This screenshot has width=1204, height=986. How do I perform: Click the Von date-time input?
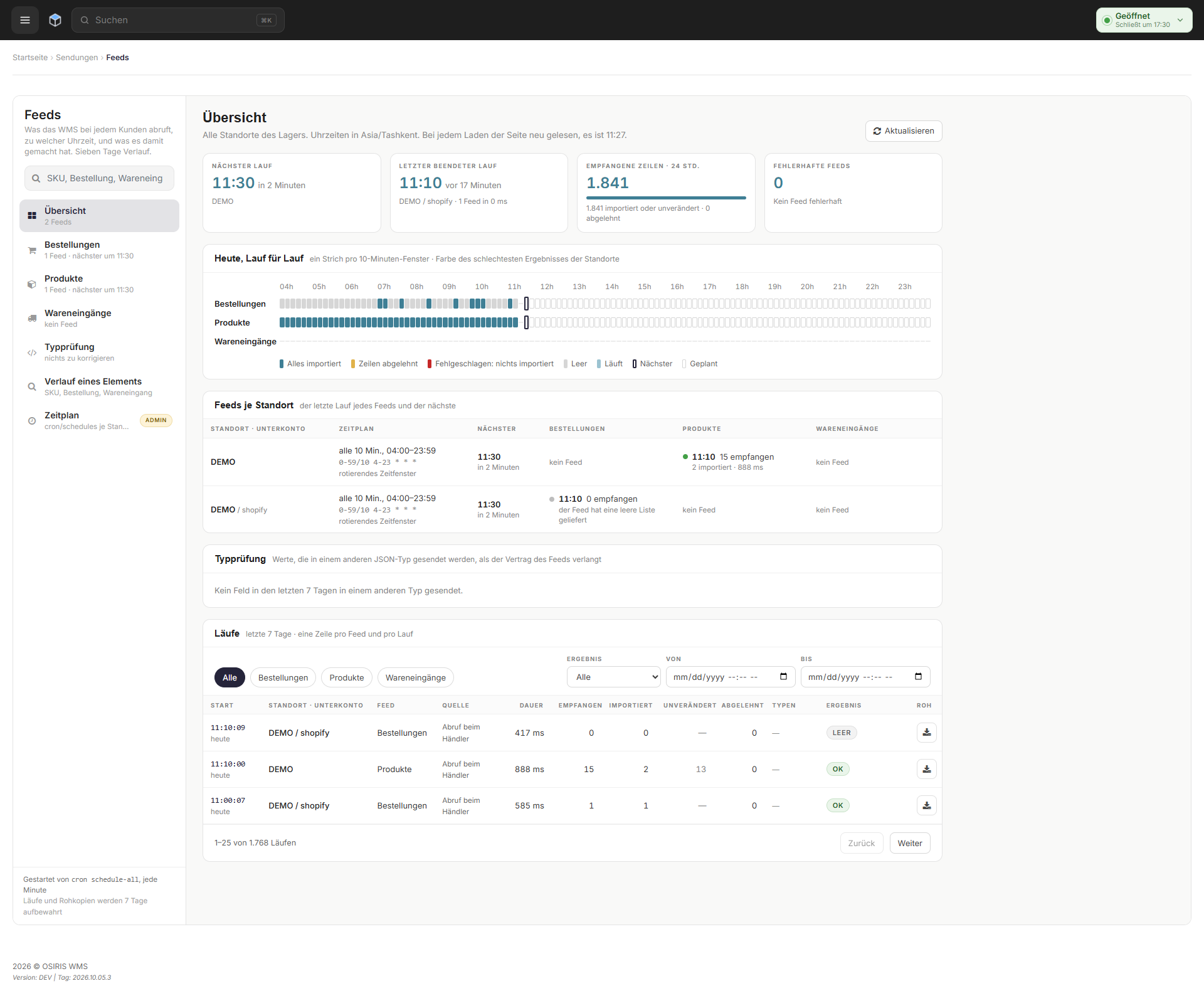click(x=730, y=677)
